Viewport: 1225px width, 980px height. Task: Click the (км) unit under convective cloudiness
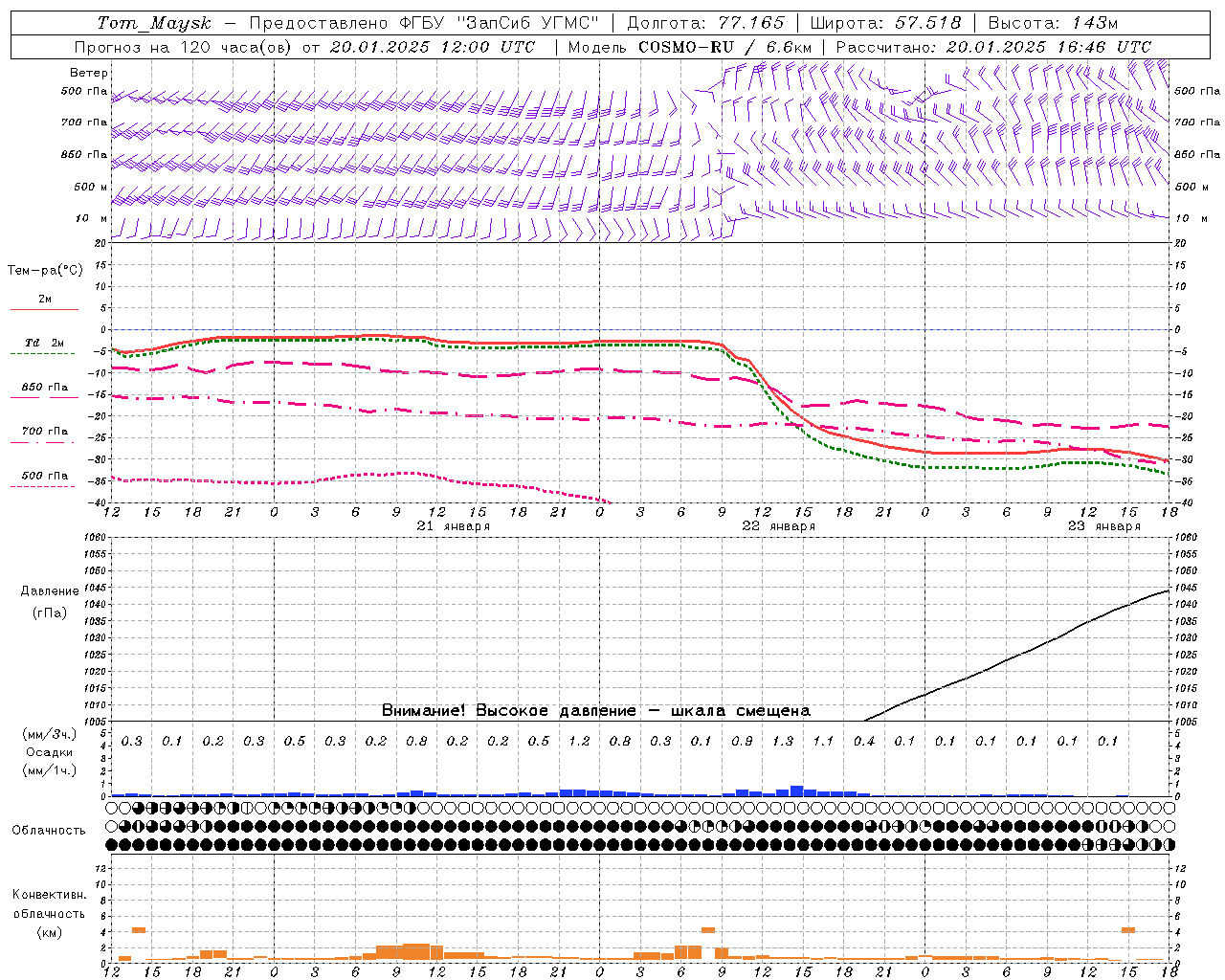point(49,931)
